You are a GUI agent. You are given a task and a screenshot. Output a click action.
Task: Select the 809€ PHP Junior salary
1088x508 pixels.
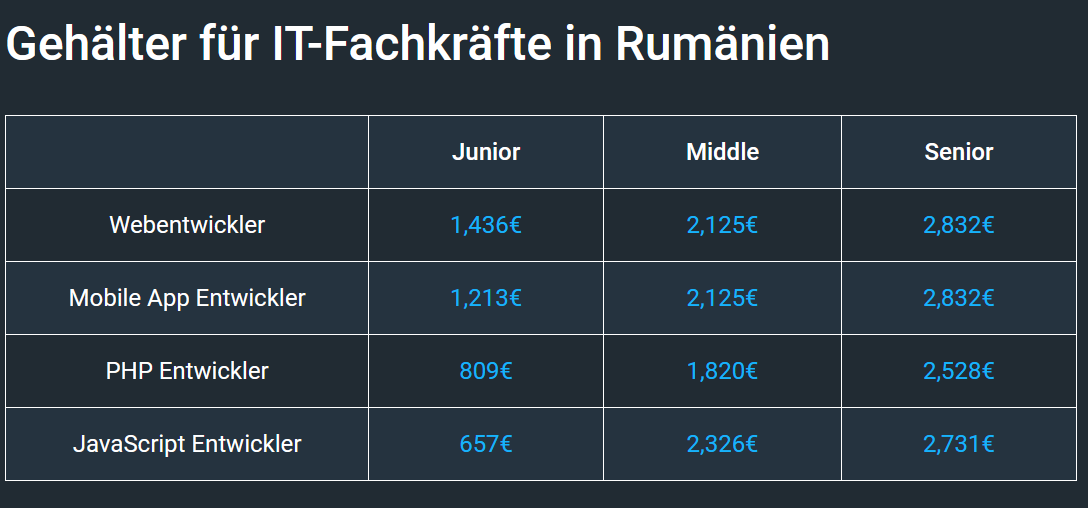click(486, 371)
